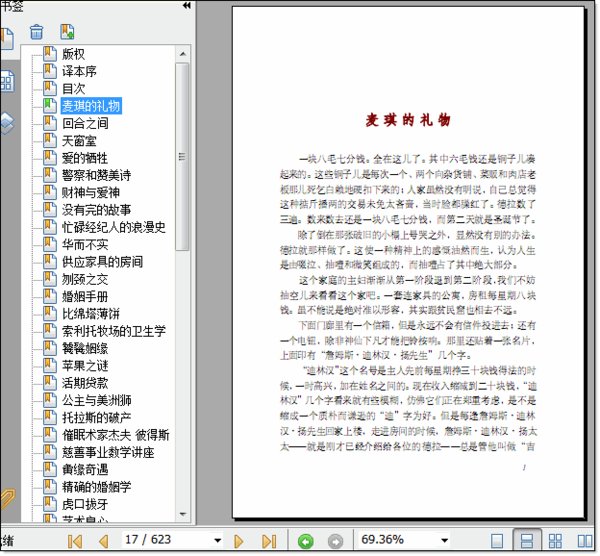Screen dimensions: 600x556
Task: Click the gray next view button
Action: [336, 541]
